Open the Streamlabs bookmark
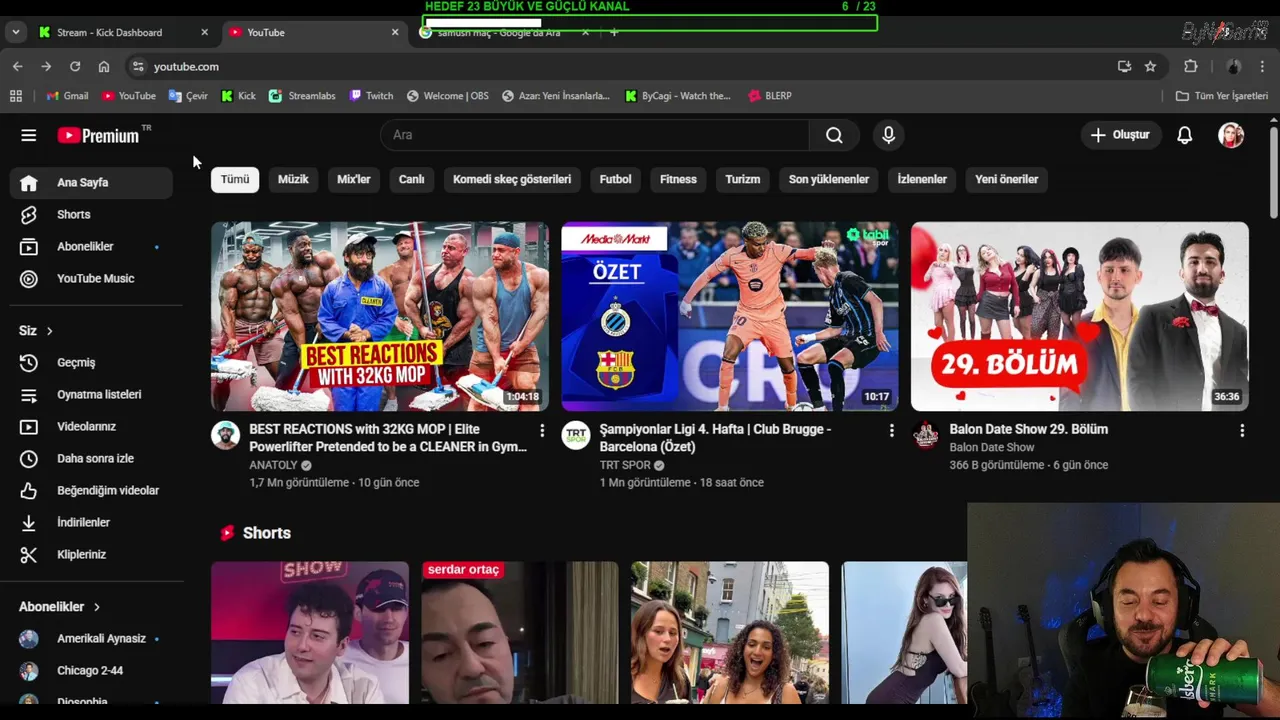Viewport: 1280px width, 720px height. click(302, 96)
